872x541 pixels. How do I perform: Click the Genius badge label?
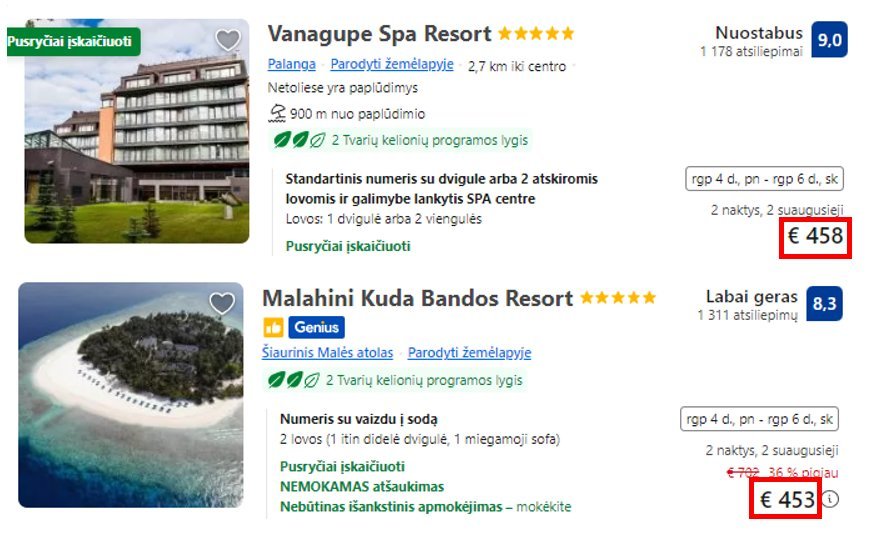point(316,327)
